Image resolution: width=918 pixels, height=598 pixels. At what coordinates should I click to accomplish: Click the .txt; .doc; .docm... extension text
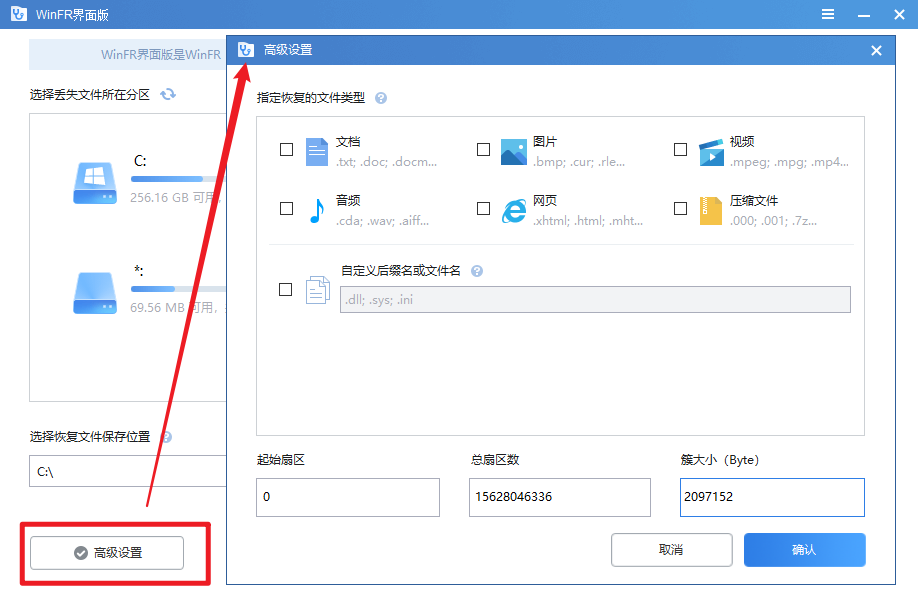(x=386, y=162)
